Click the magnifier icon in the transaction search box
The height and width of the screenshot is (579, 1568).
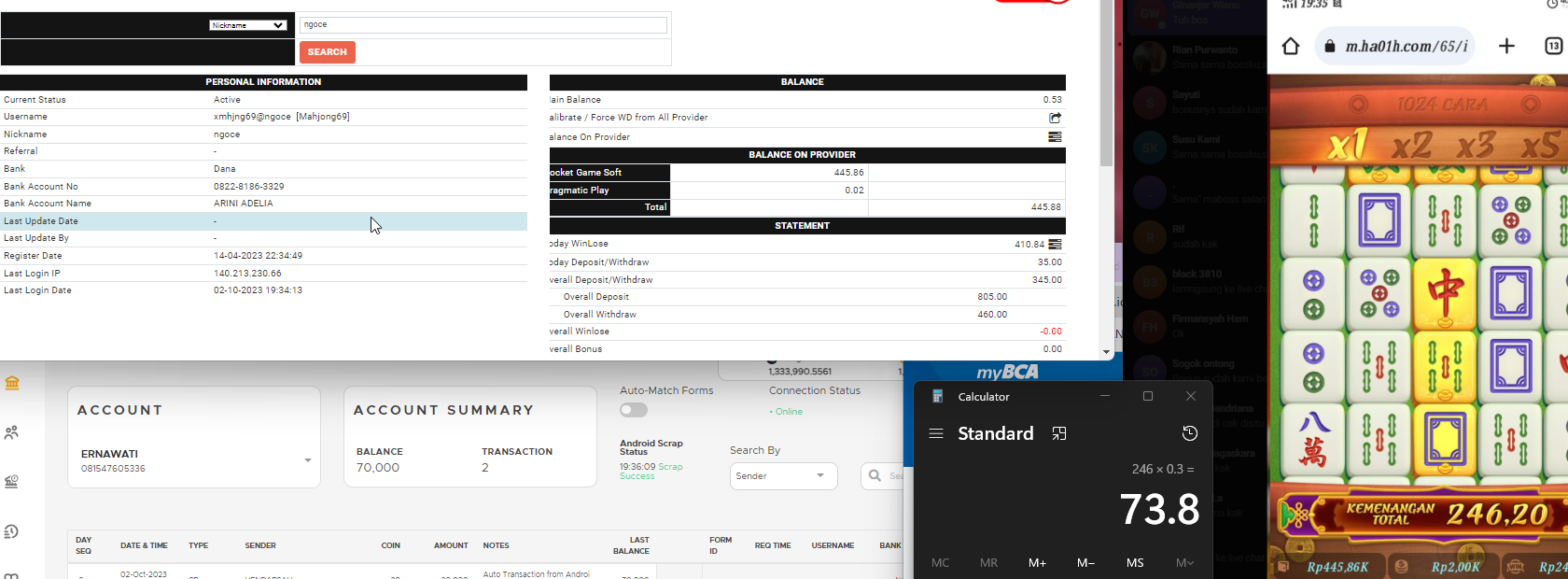coord(875,475)
